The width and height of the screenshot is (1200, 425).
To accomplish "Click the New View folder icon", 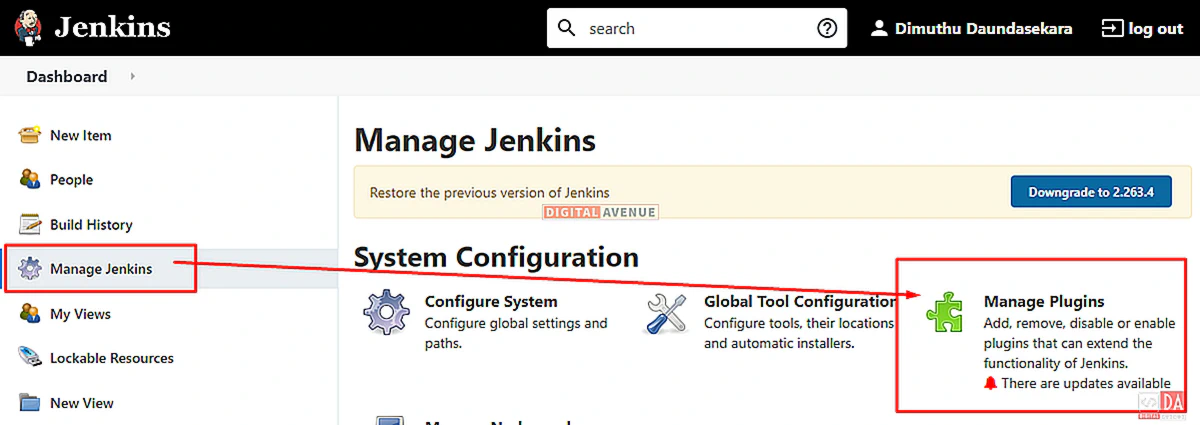I will point(31,403).
